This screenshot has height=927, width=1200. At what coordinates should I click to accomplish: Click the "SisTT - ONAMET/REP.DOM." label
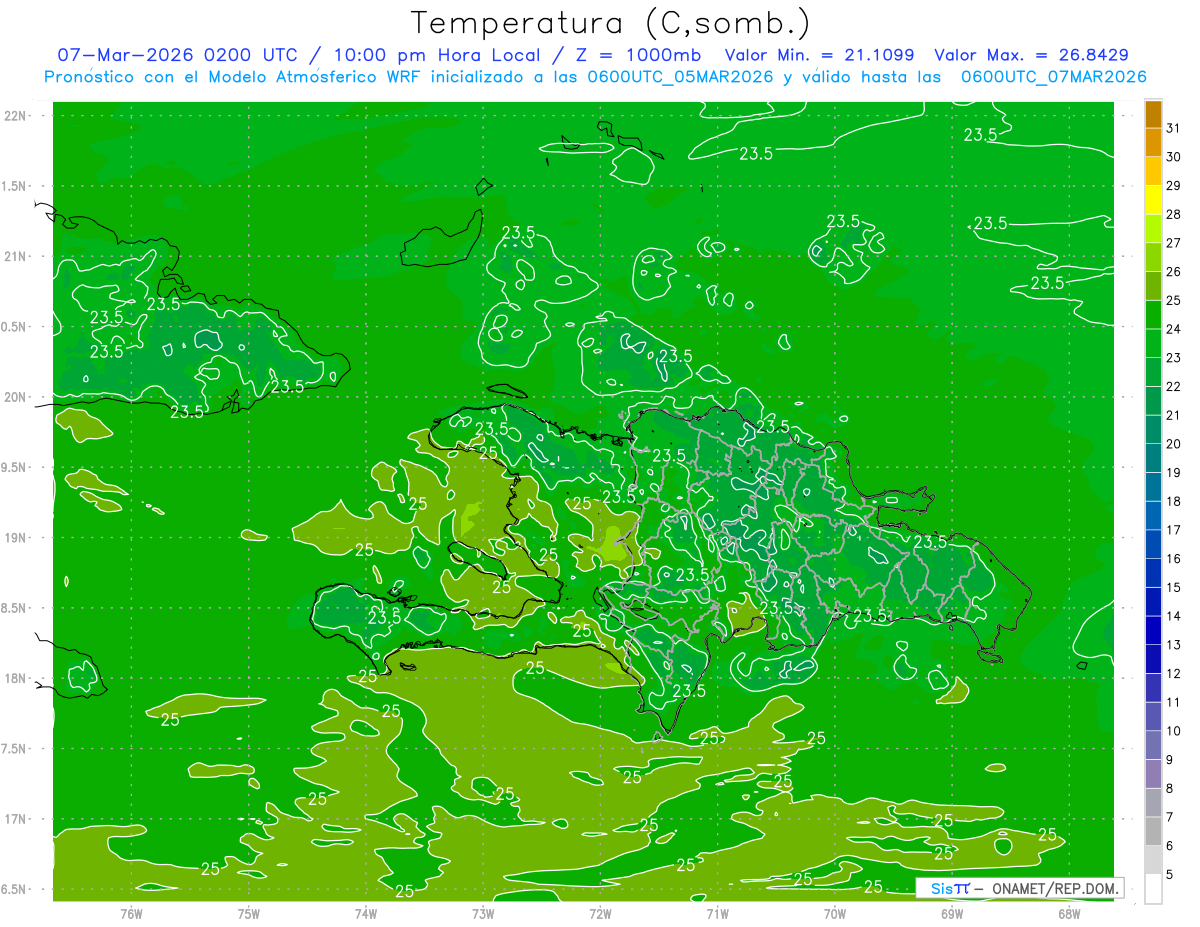coord(1019,888)
